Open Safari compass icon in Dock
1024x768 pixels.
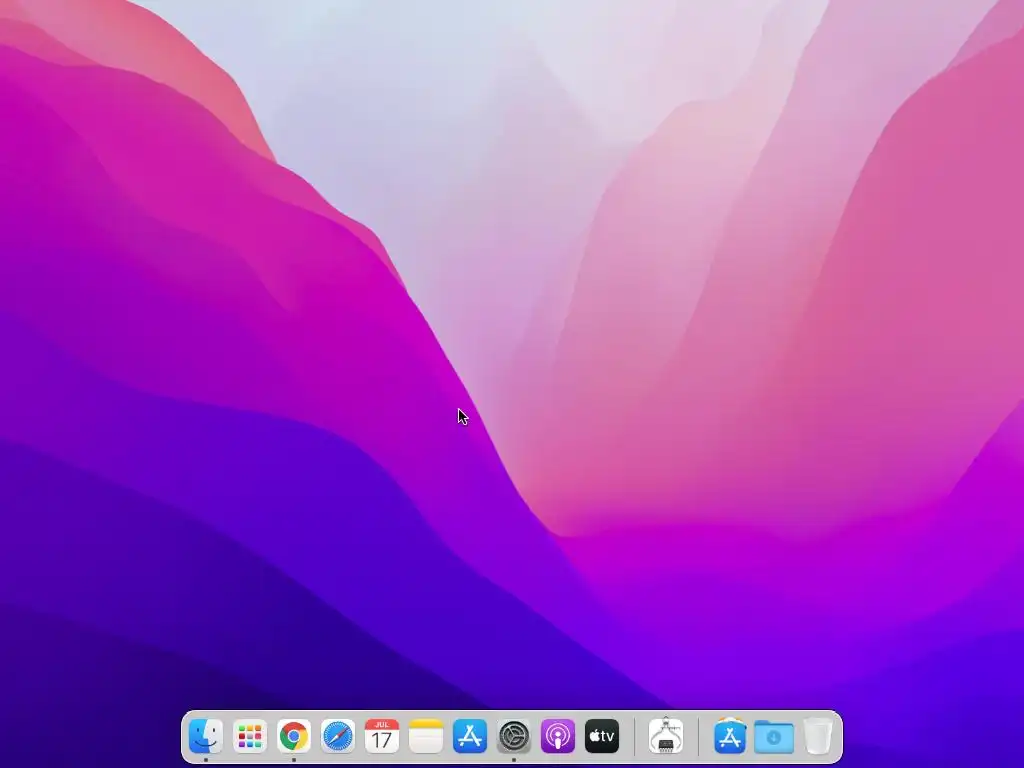(338, 736)
